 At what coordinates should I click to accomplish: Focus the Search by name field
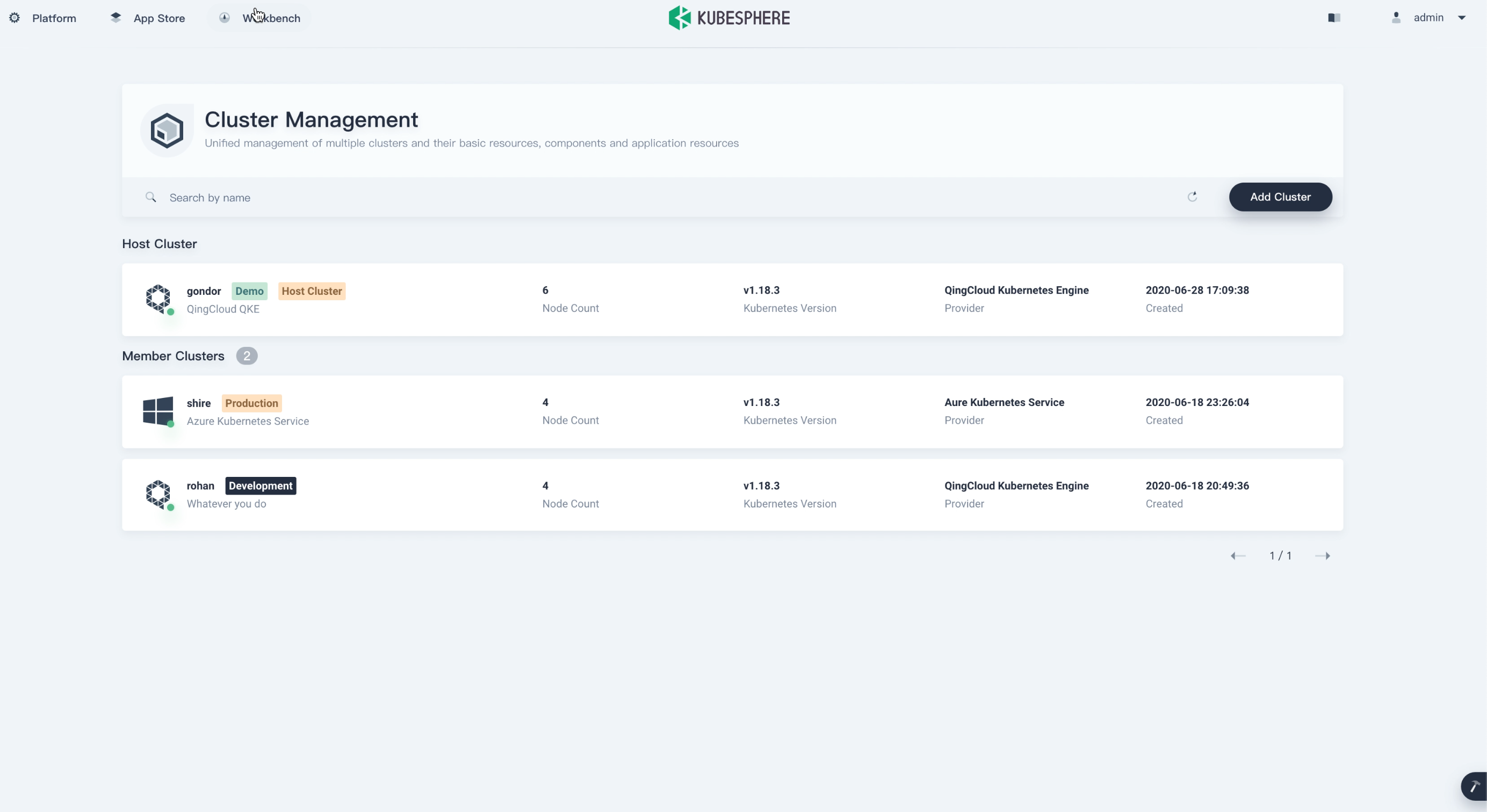click(x=635, y=198)
